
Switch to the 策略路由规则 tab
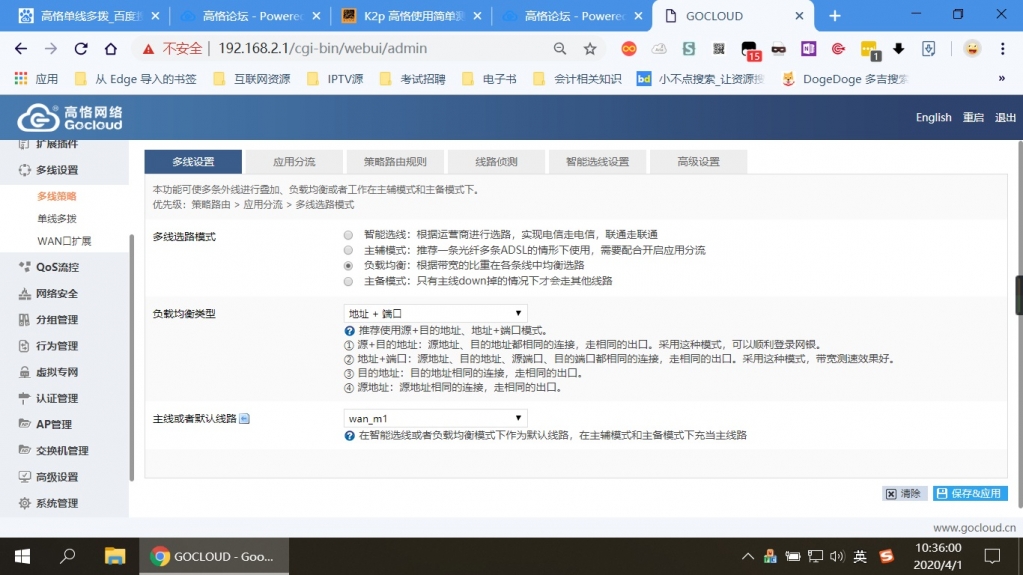pyautogui.click(x=395, y=162)
